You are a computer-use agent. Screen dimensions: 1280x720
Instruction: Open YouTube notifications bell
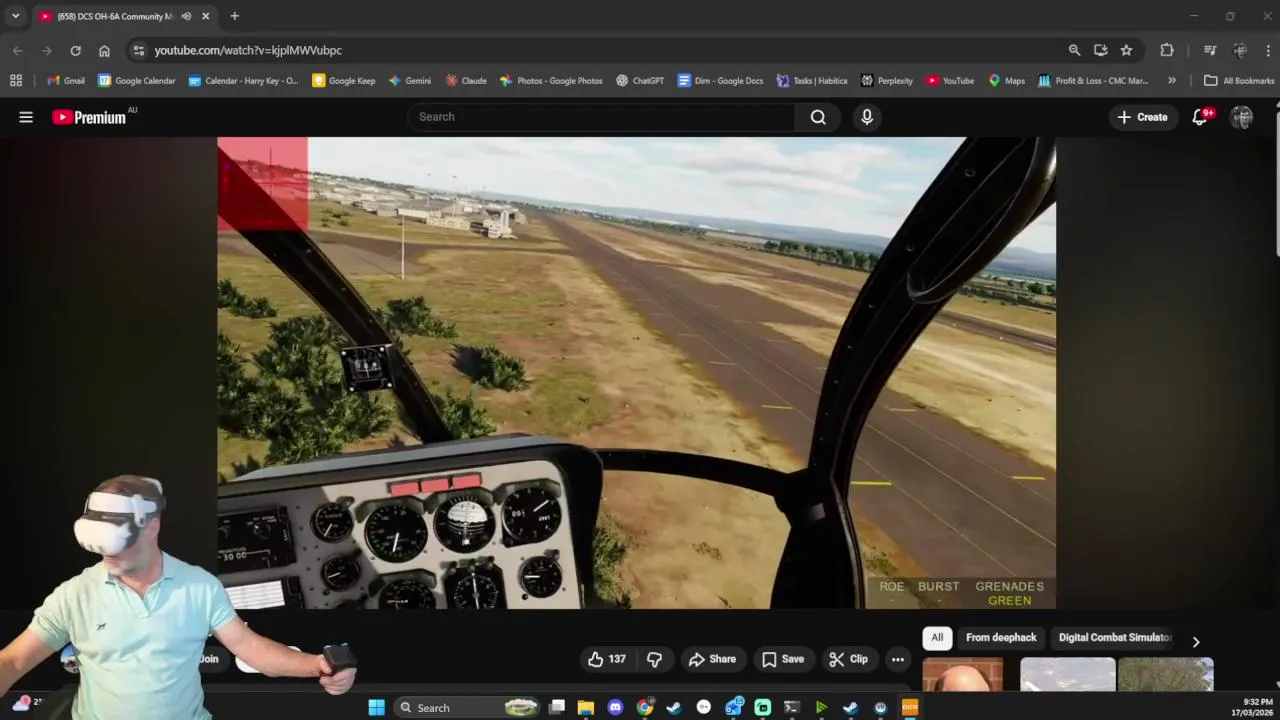click(1200, 117)
